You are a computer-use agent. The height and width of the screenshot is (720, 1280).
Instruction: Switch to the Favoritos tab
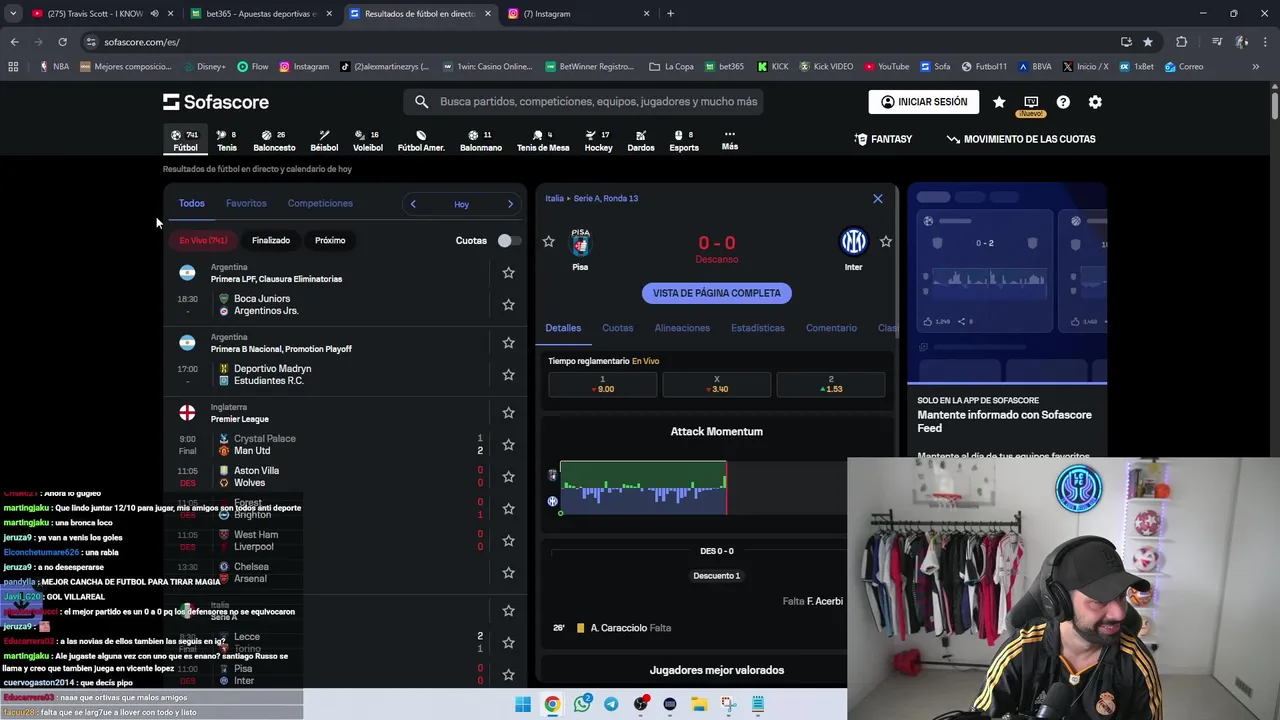[246, 204]
